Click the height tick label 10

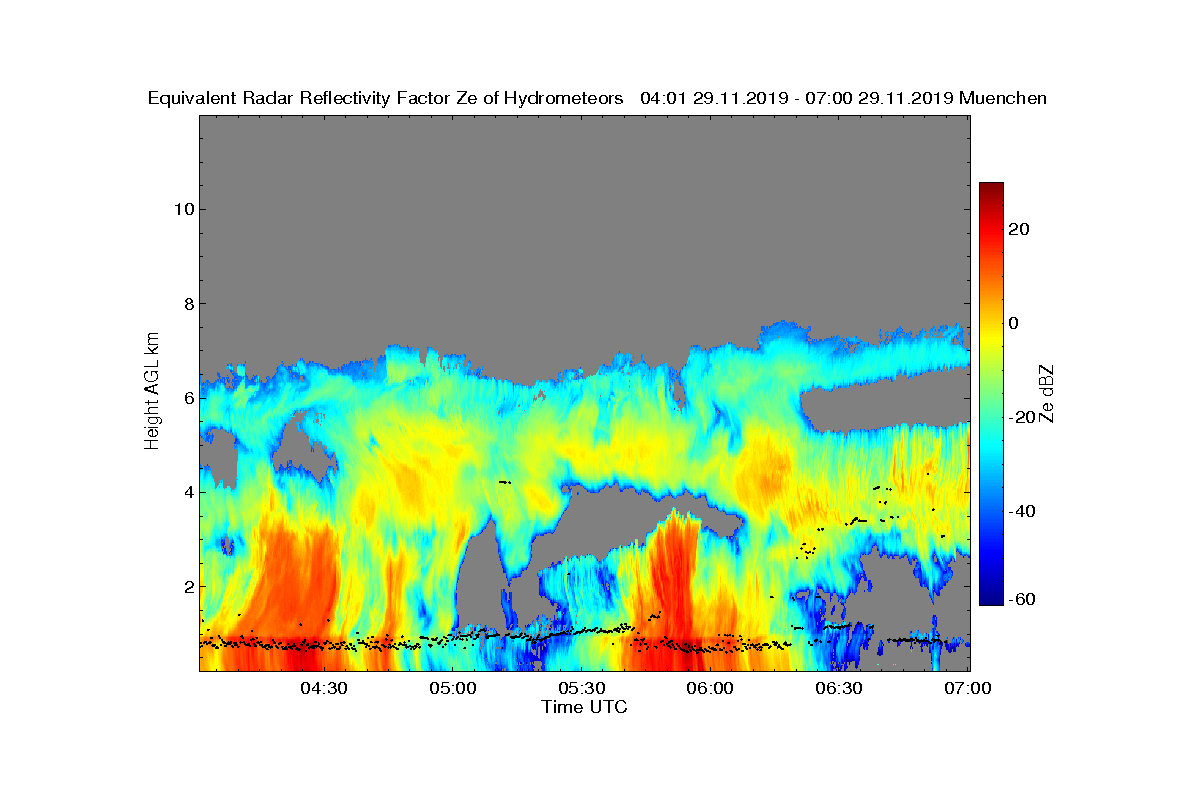click(x=182, y=209)
